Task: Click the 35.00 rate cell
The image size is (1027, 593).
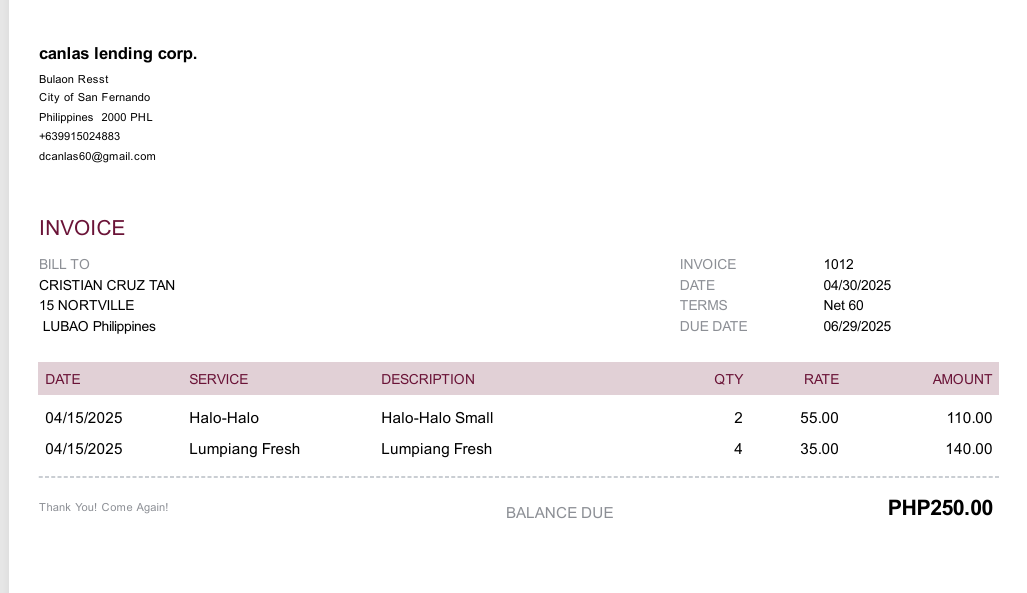Action: (x=819, y=449)
